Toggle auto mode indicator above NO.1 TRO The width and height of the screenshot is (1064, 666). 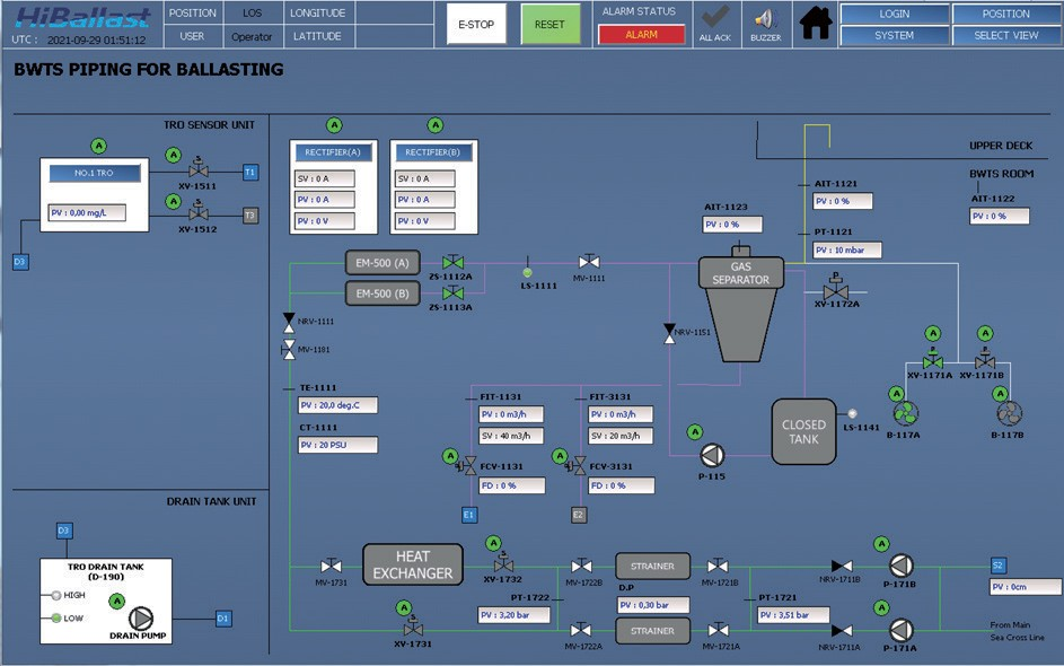click(x=98, y=146)
